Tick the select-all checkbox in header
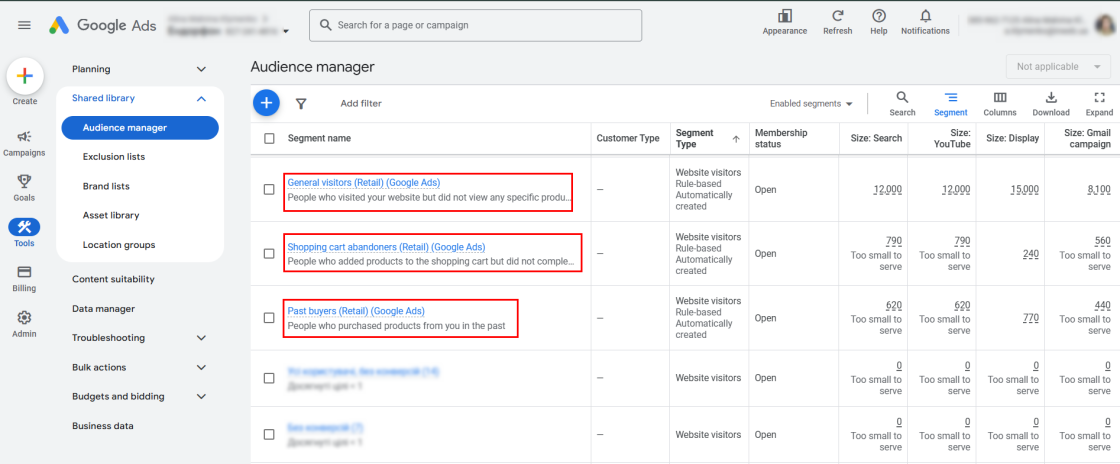Screen dimensions: 1120x464 point(269,138)
